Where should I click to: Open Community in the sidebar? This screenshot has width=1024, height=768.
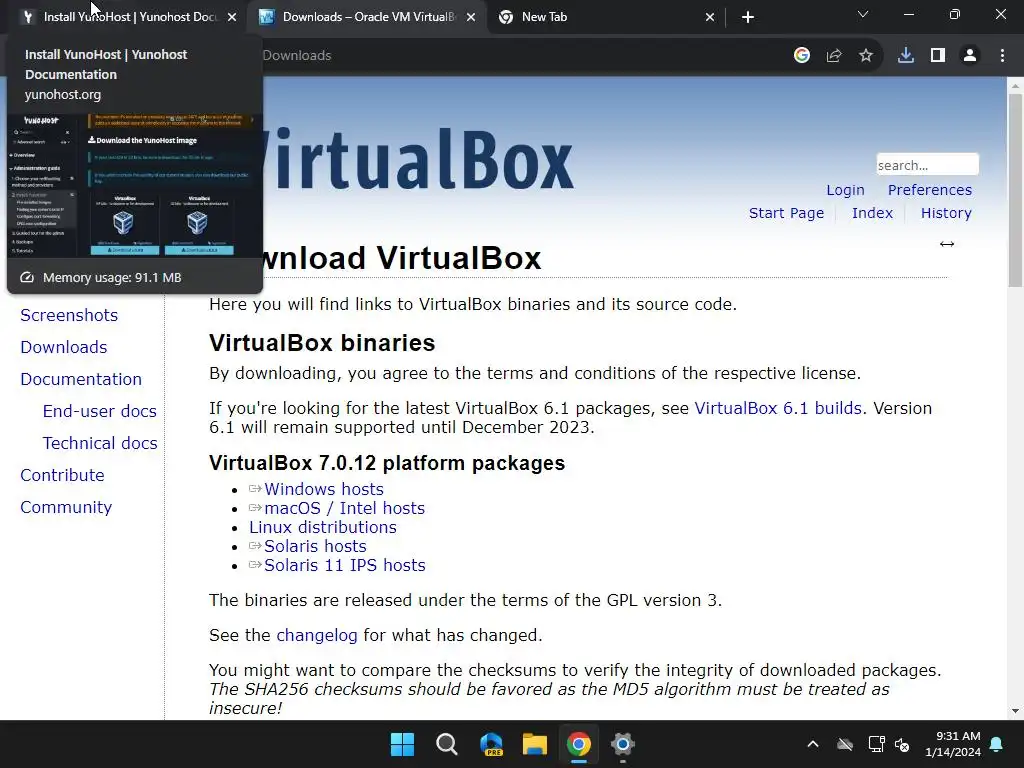pyautogui.click(x=66, y=507)
